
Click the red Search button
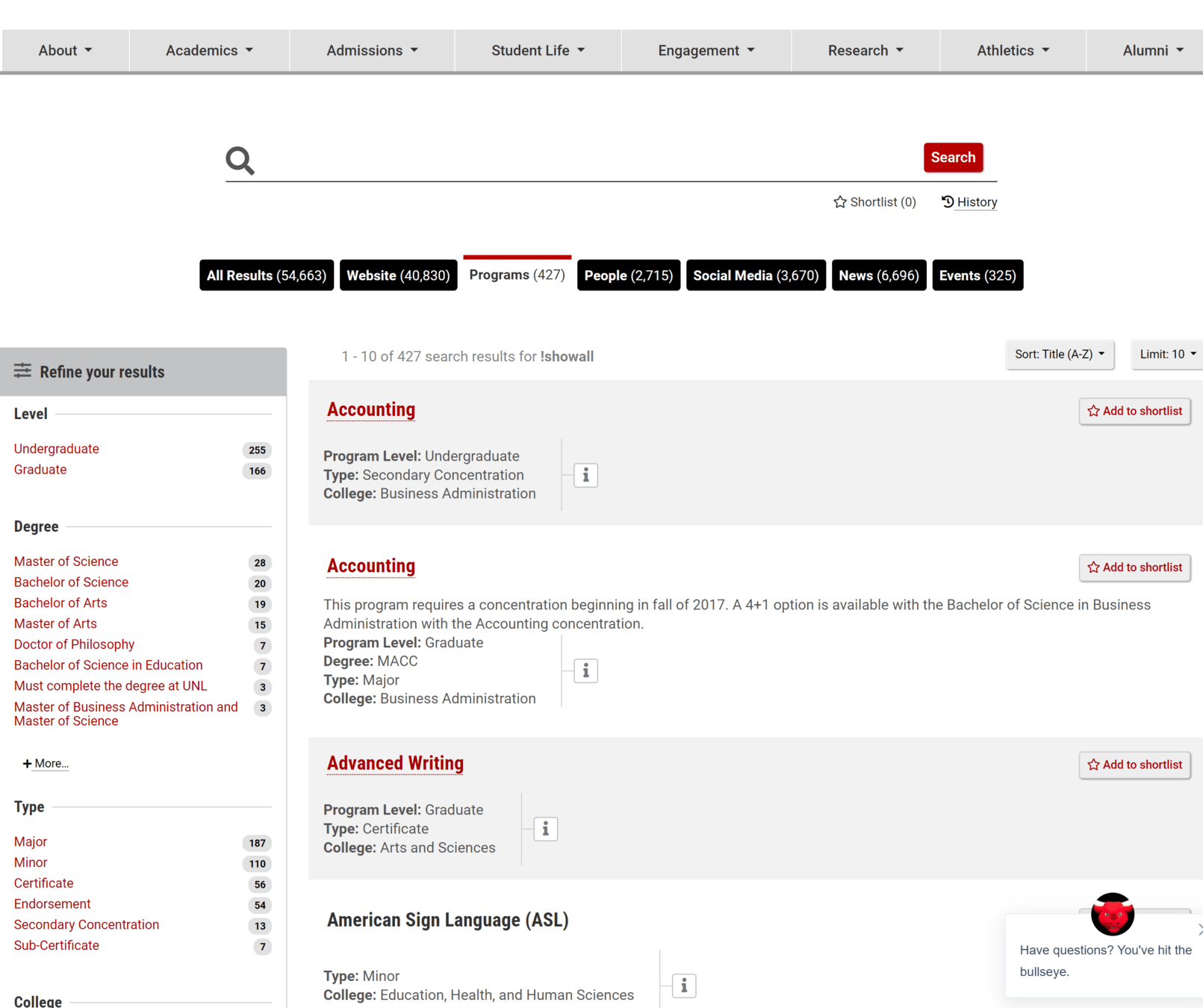tap(953, 158)
